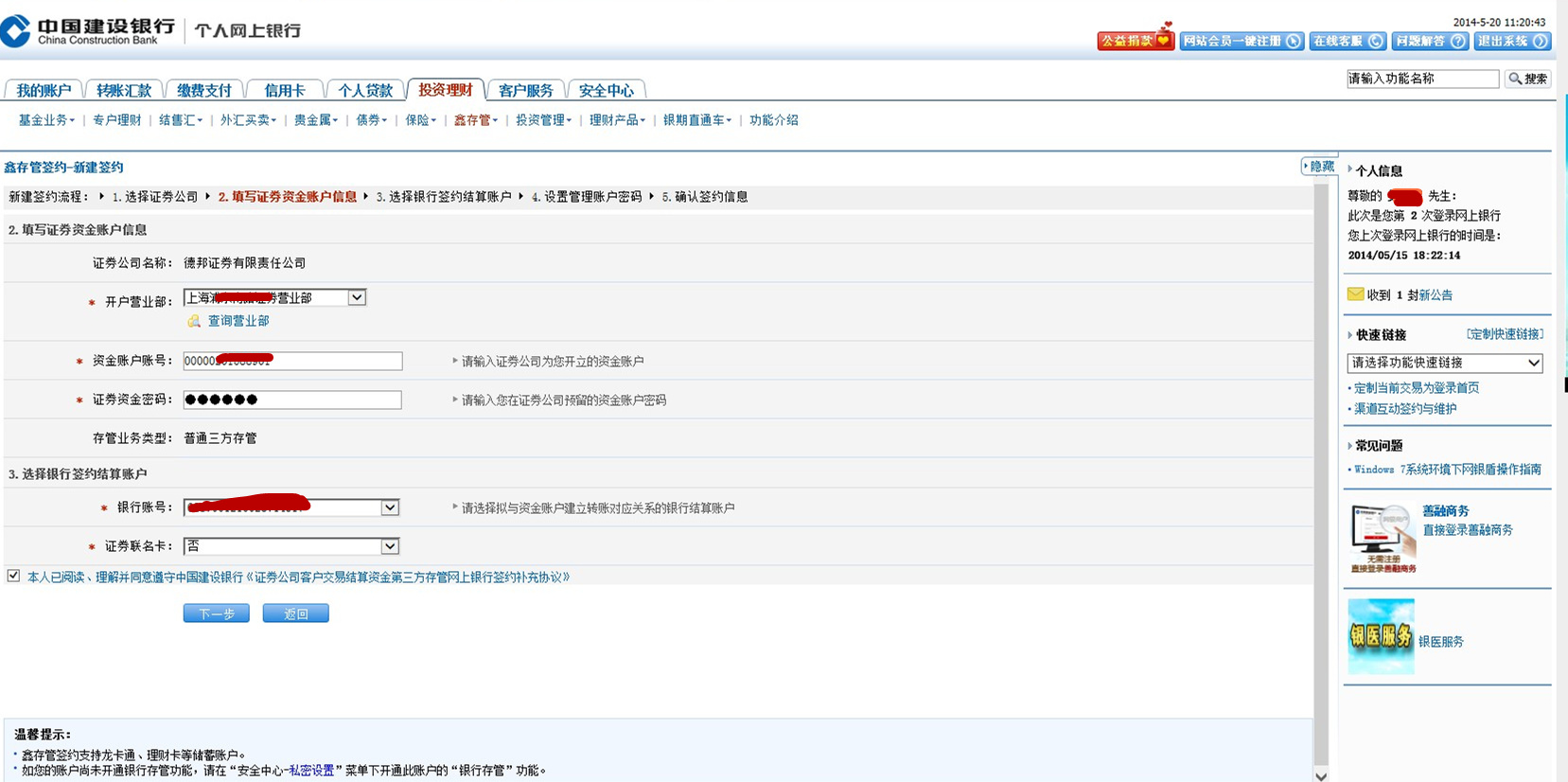Viewport: 1568px width, 782px height.
Task: Click the 银医服务 thumbnail image
Action: click(x=1381, y=636)
